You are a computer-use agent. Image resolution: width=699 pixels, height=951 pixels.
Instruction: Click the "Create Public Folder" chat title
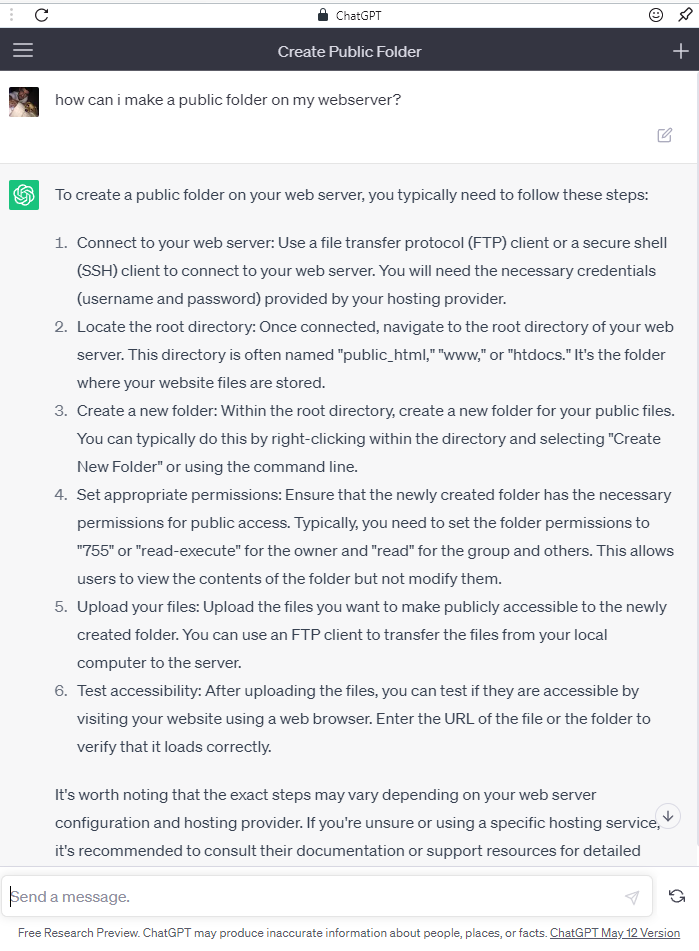point(349,51)
